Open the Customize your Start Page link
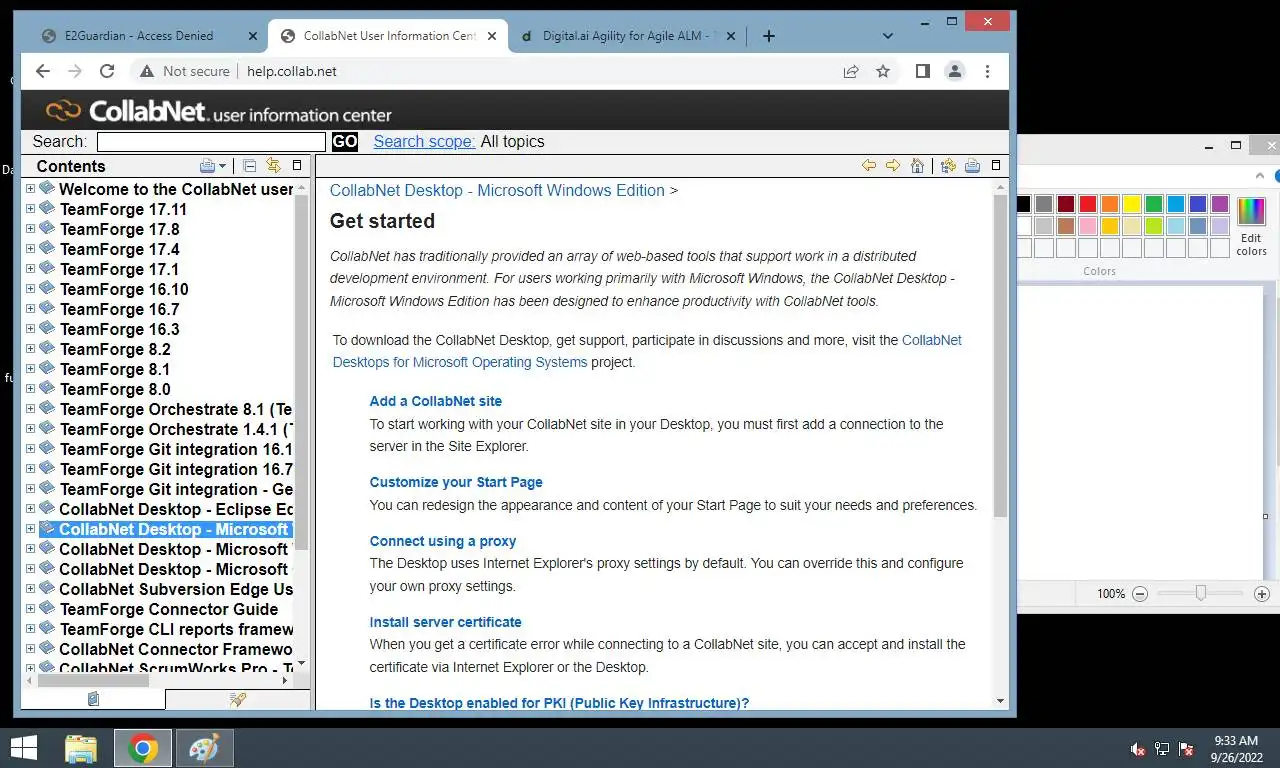This screenshot has width=1280, height=768. click(456, 482)
